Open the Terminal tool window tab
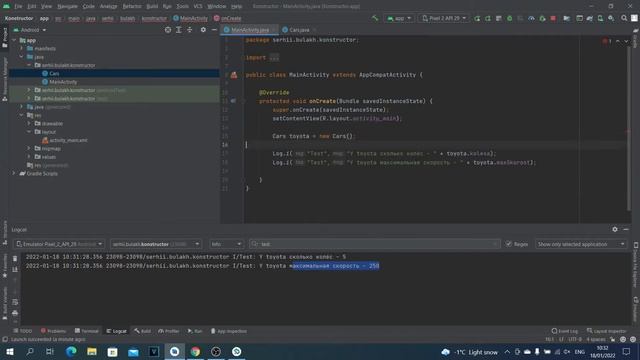640x360 pixels. 87,331
